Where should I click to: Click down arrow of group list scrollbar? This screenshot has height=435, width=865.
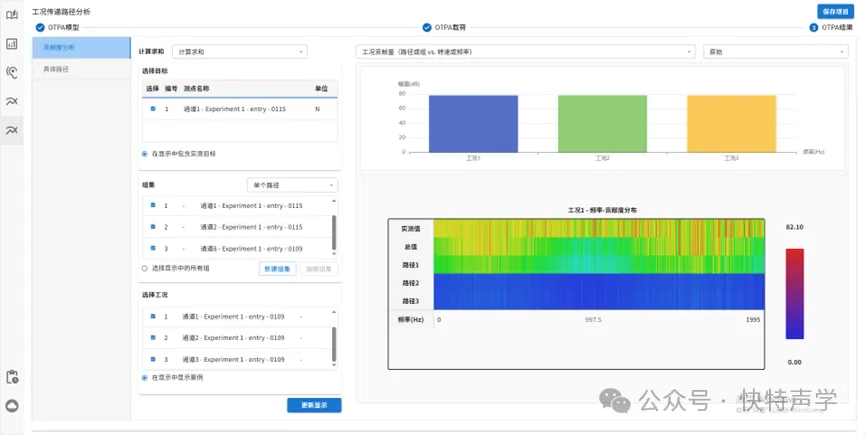334,253
